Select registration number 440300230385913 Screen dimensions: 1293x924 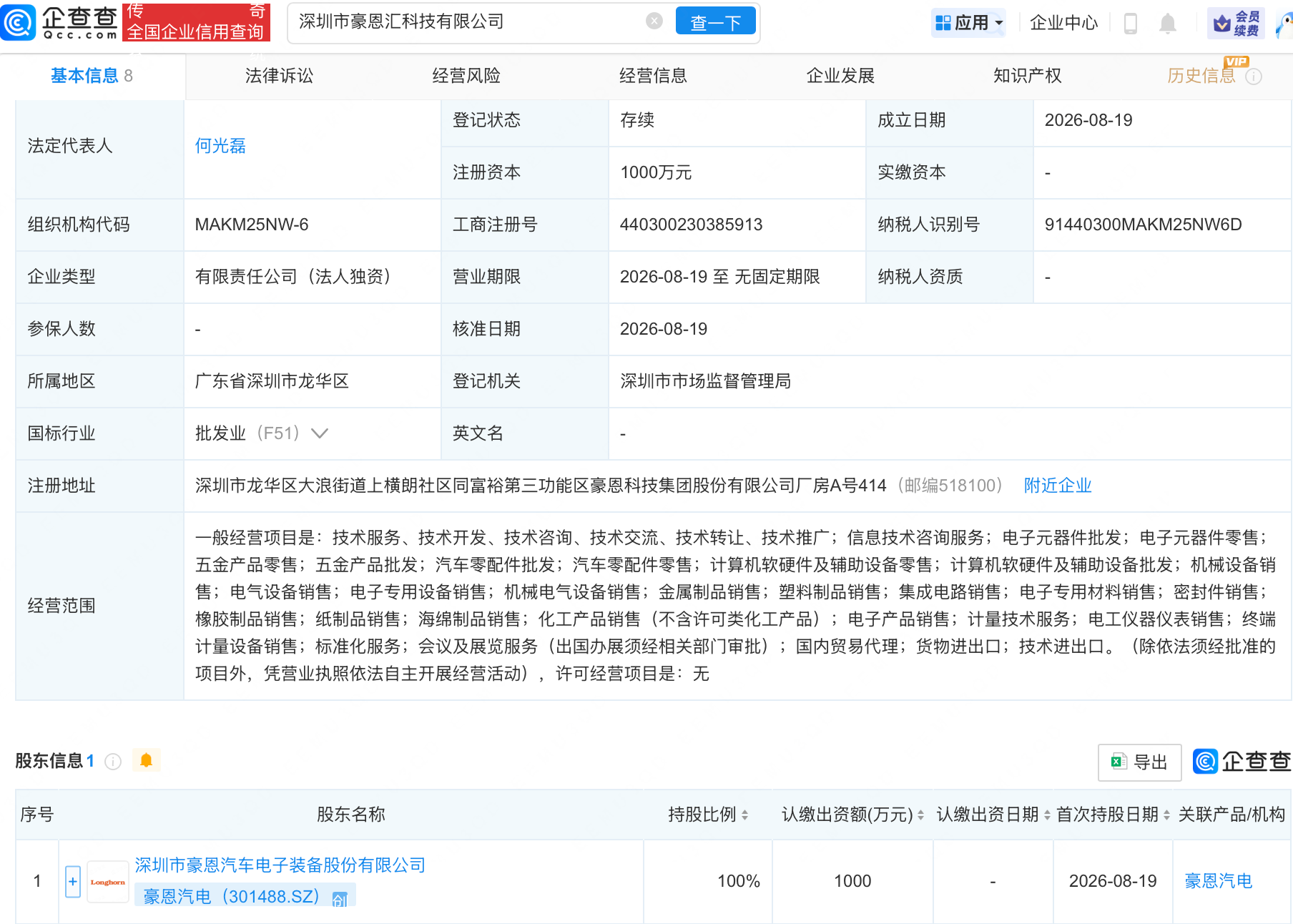point(692,225)
